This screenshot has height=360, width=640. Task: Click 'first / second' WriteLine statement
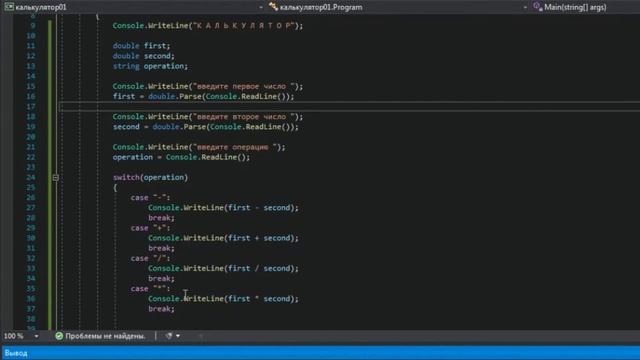223,269
